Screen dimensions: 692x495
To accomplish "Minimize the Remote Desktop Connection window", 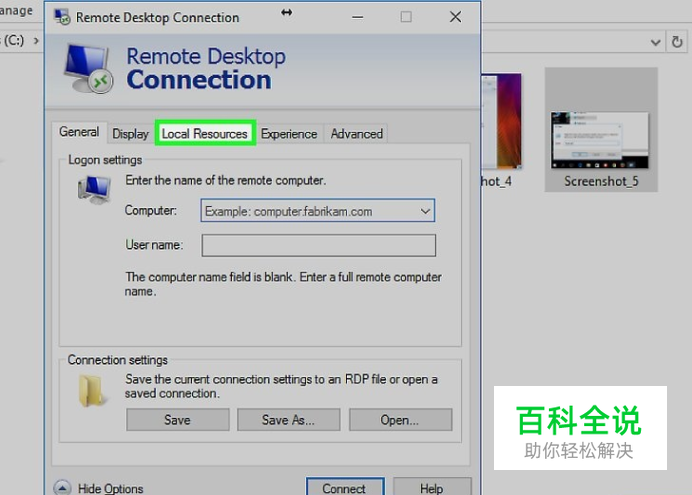I will 357,17.
